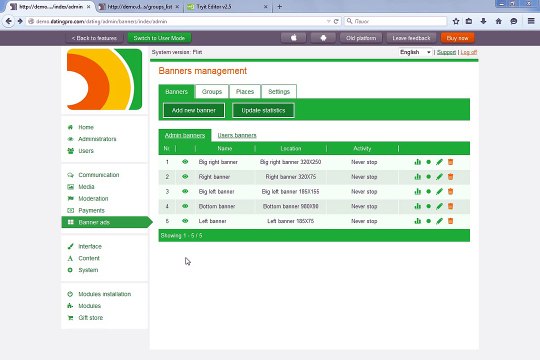Preview Bottom banner via eye icon

(x=185, y=206)
